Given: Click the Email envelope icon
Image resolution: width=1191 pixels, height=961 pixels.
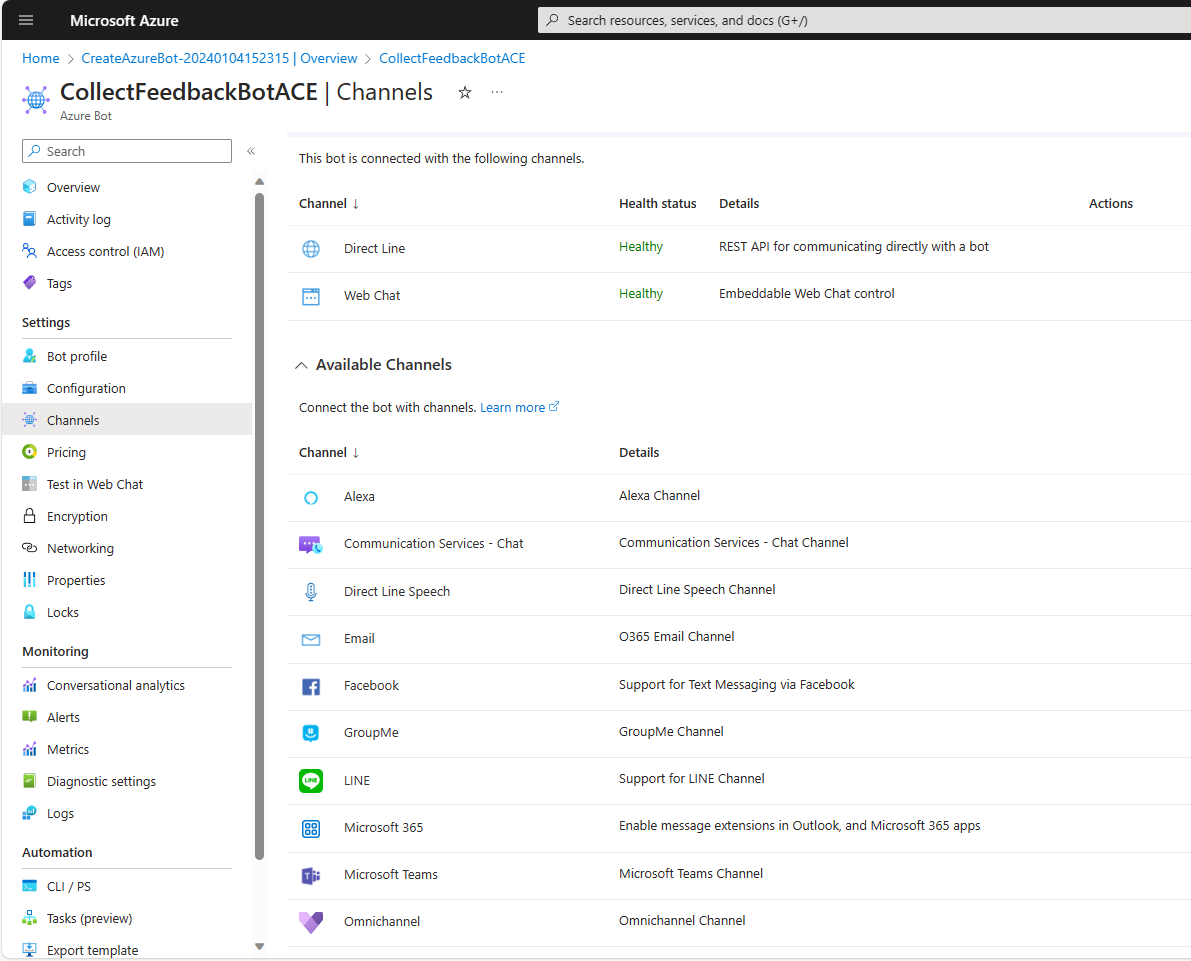Looking at the screenshot, I should (x=311, y=640).
